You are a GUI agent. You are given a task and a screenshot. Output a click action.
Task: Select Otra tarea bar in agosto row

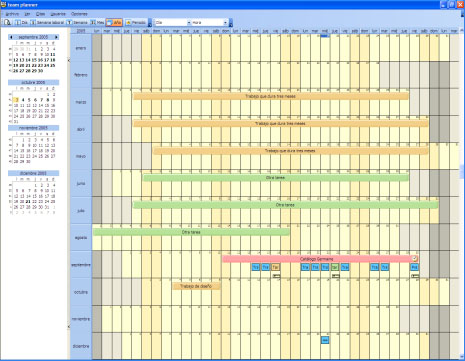tap(191, 232)
